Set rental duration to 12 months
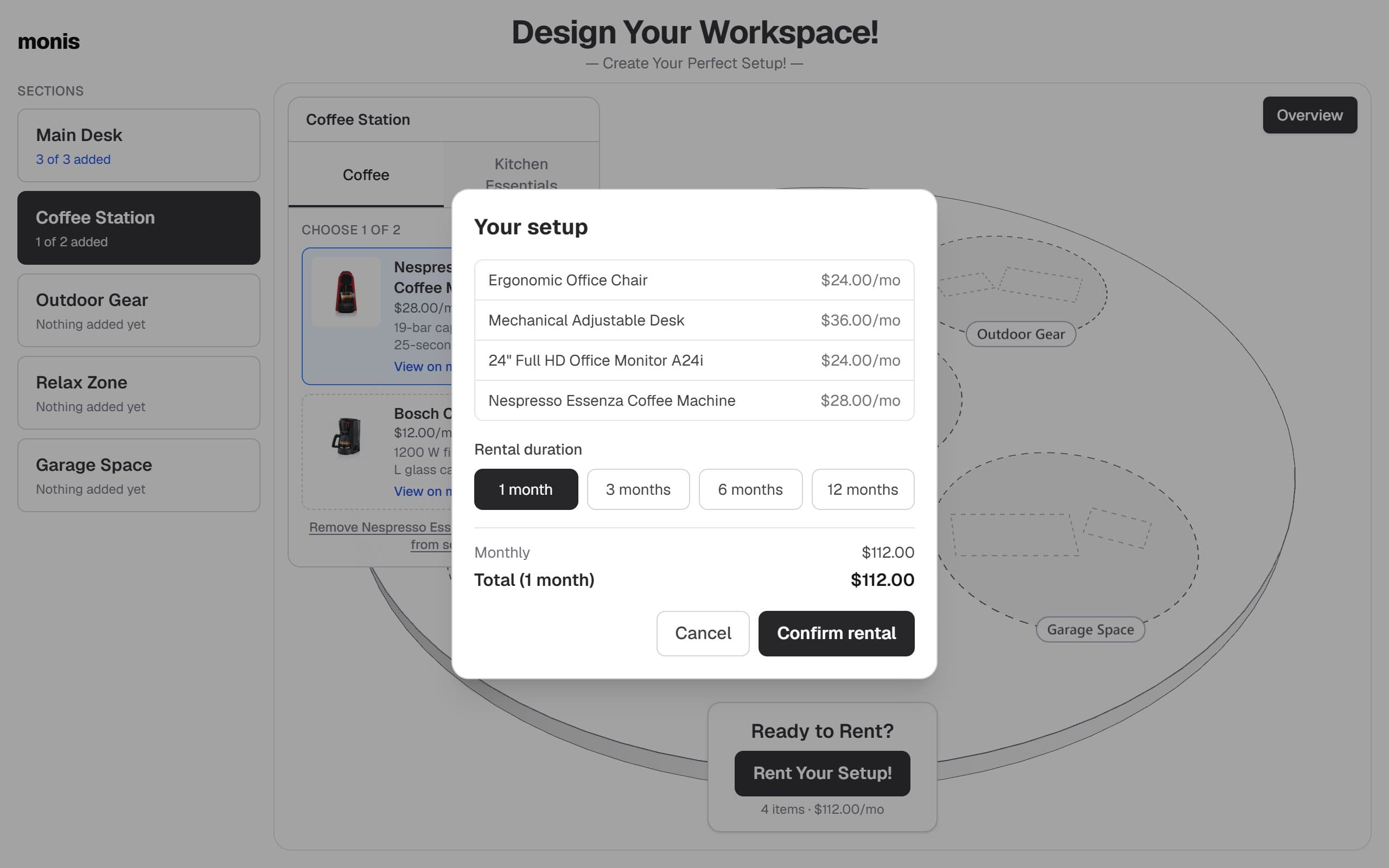 [x=863, y=489]
